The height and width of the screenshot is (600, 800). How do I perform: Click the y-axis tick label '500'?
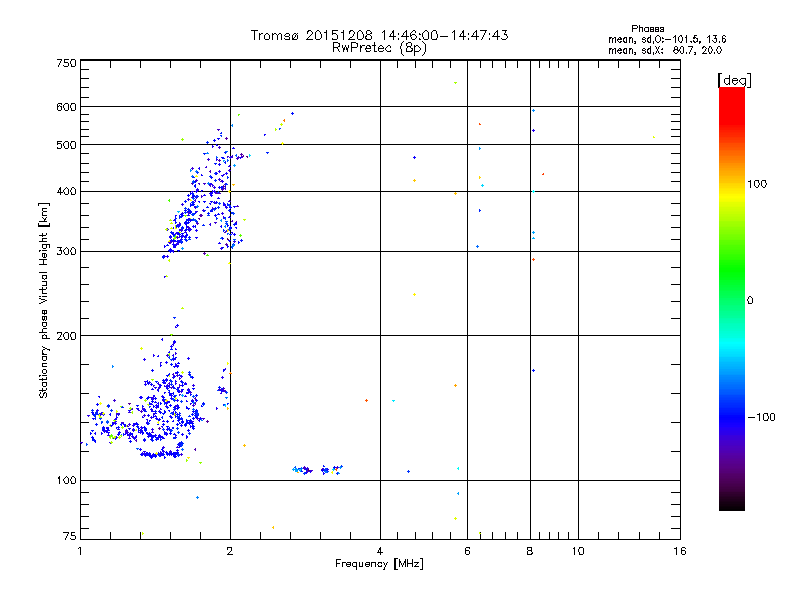[x=66, y=145]
